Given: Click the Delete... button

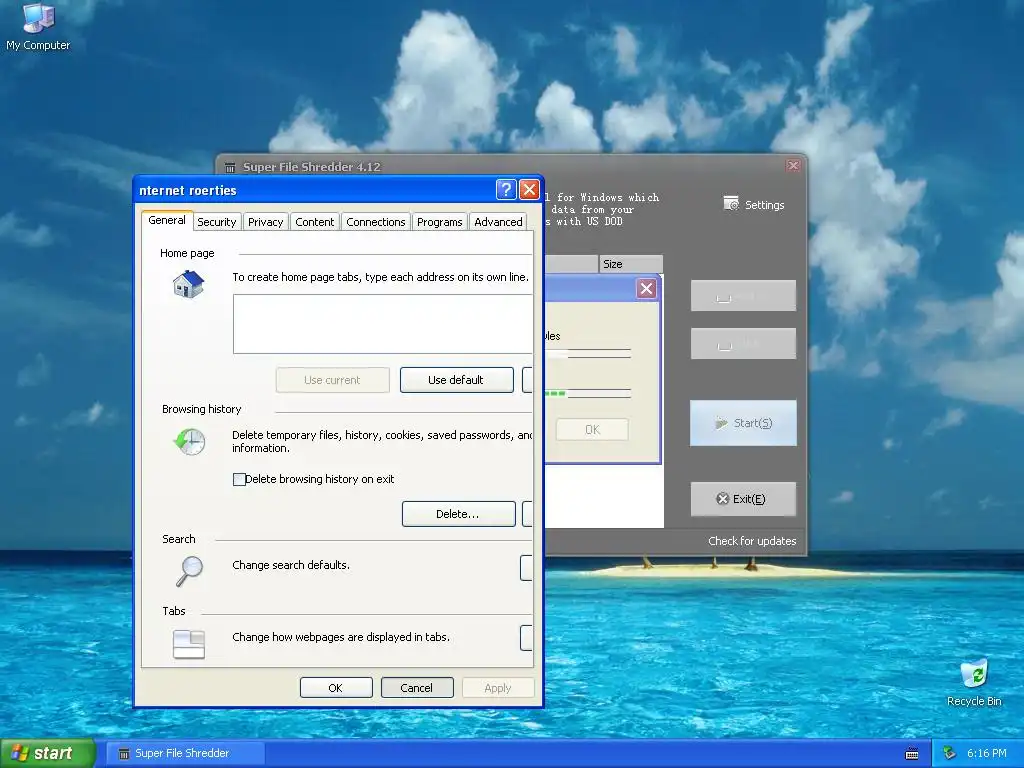Looking at the screenshot, I should pos(458,514).
